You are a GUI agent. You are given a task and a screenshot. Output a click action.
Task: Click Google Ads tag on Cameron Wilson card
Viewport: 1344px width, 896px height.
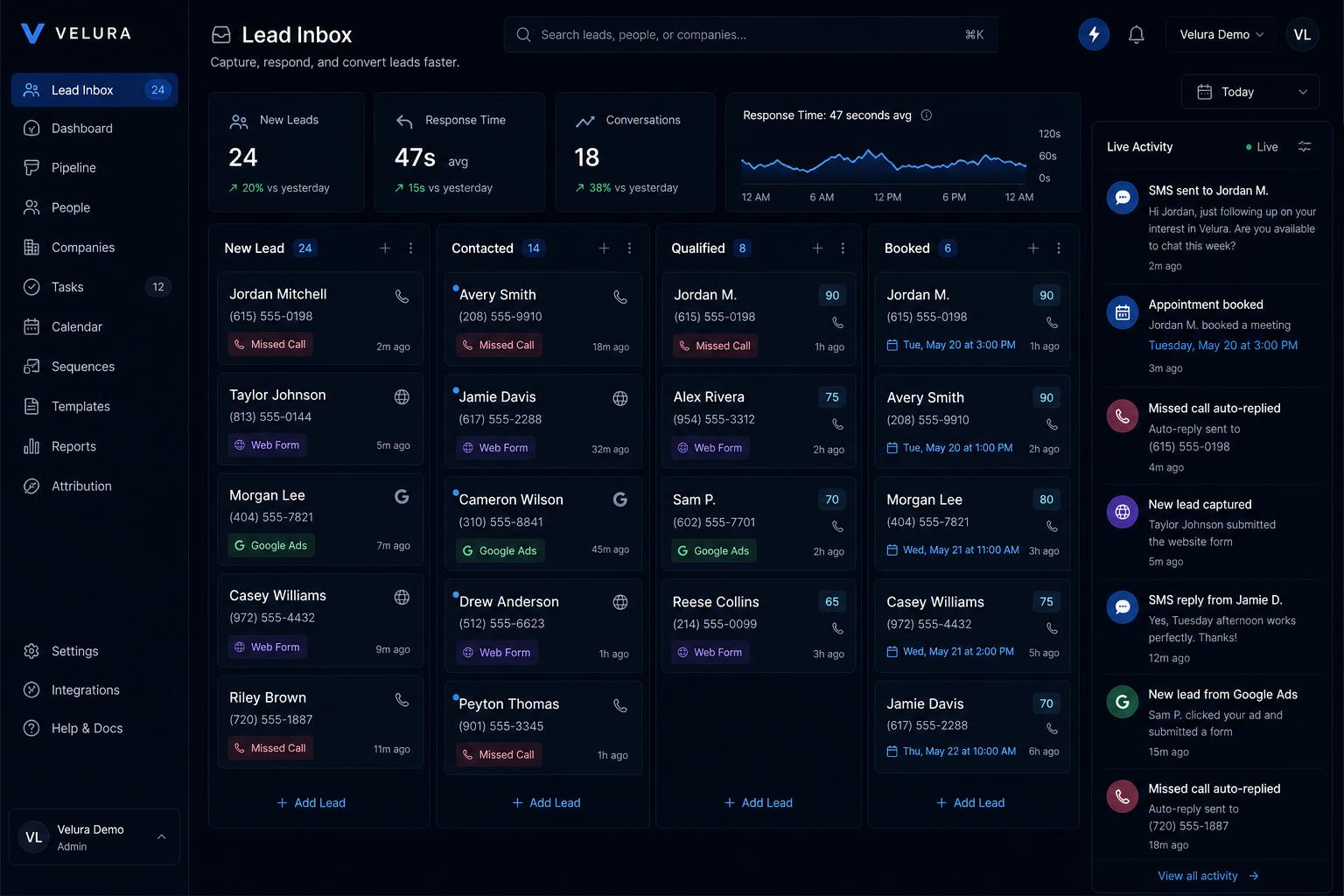(x=500, y=551)
